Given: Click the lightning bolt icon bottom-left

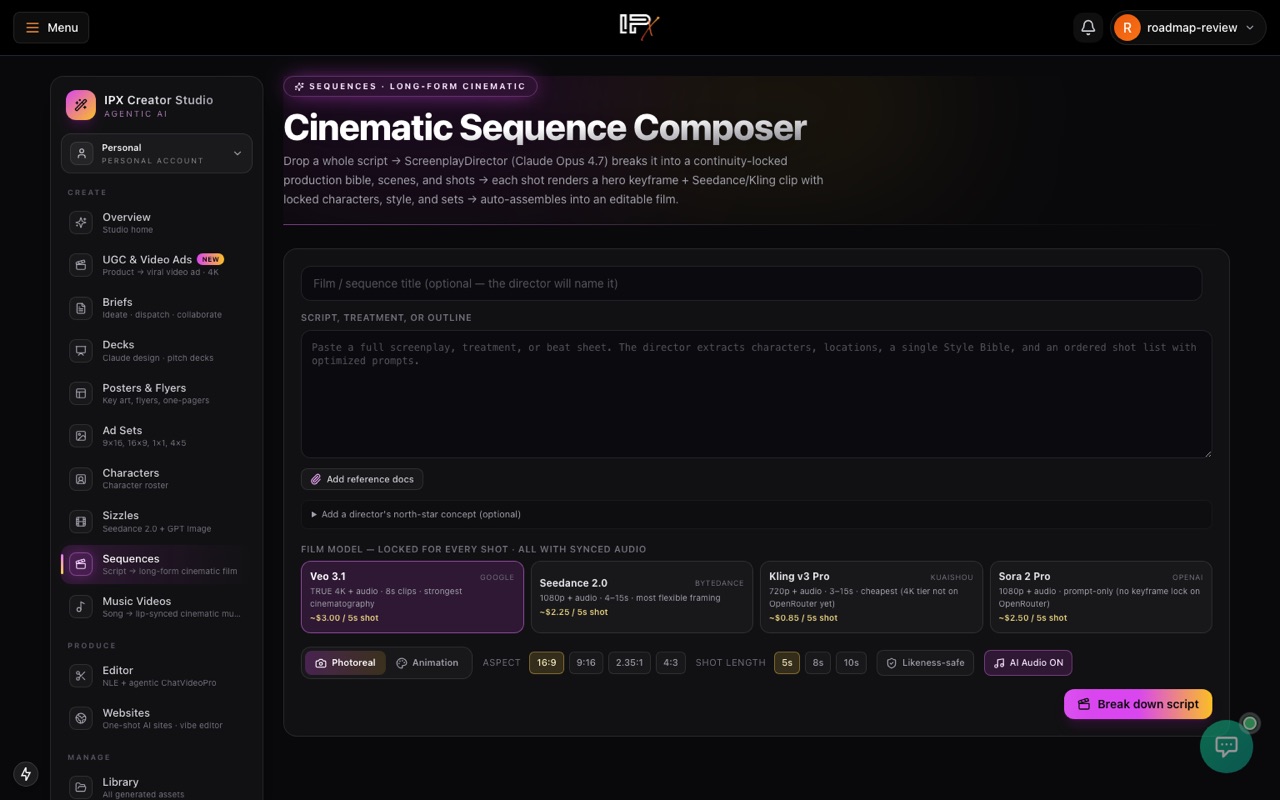Looking at the screenshot, I should [26, 774].
